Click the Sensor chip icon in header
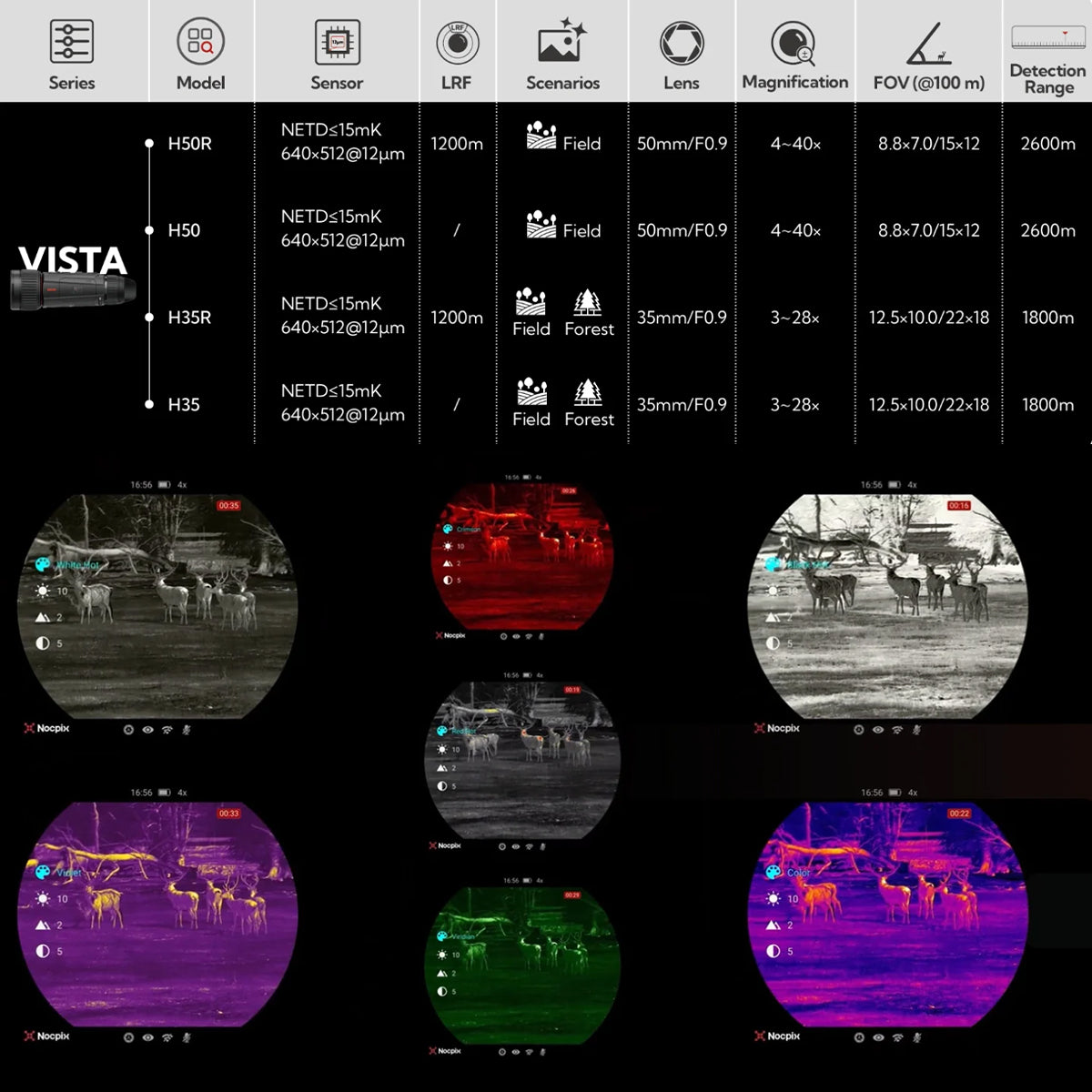Viewport: 1092px width, 1092px height. 337,42
